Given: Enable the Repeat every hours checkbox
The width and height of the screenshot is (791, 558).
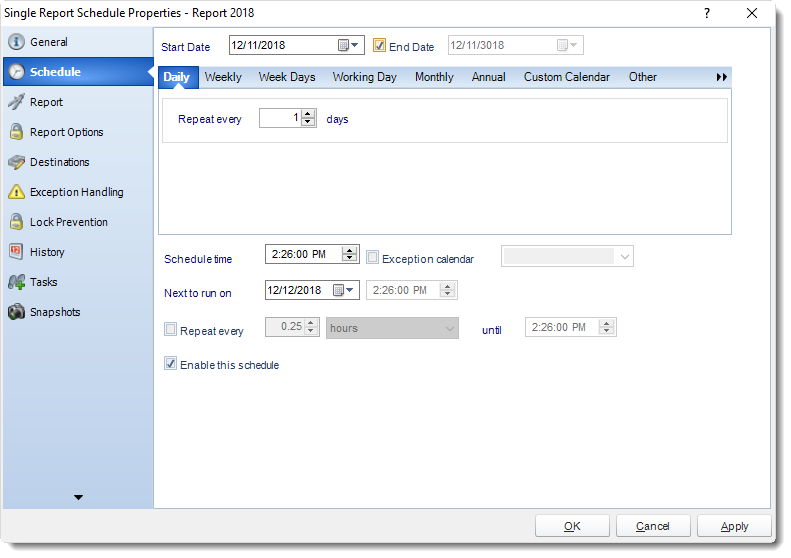Looking at the screenshot, I should pyautogui.click(x=171, y=329).
